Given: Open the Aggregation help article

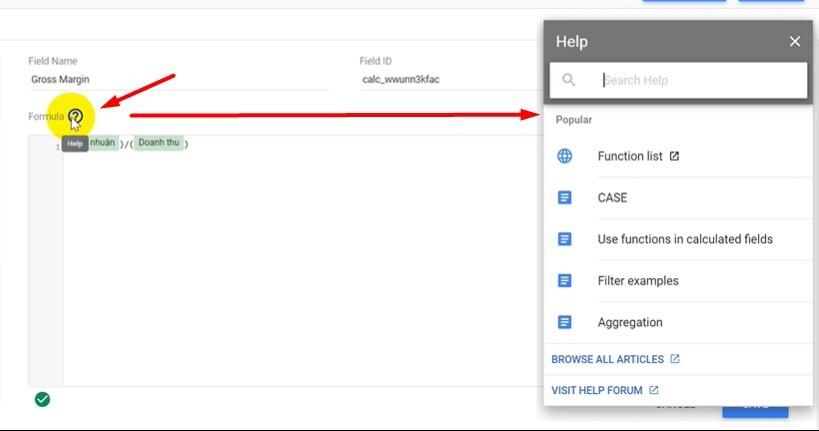Looking at the screenshot, I should 630,322.
